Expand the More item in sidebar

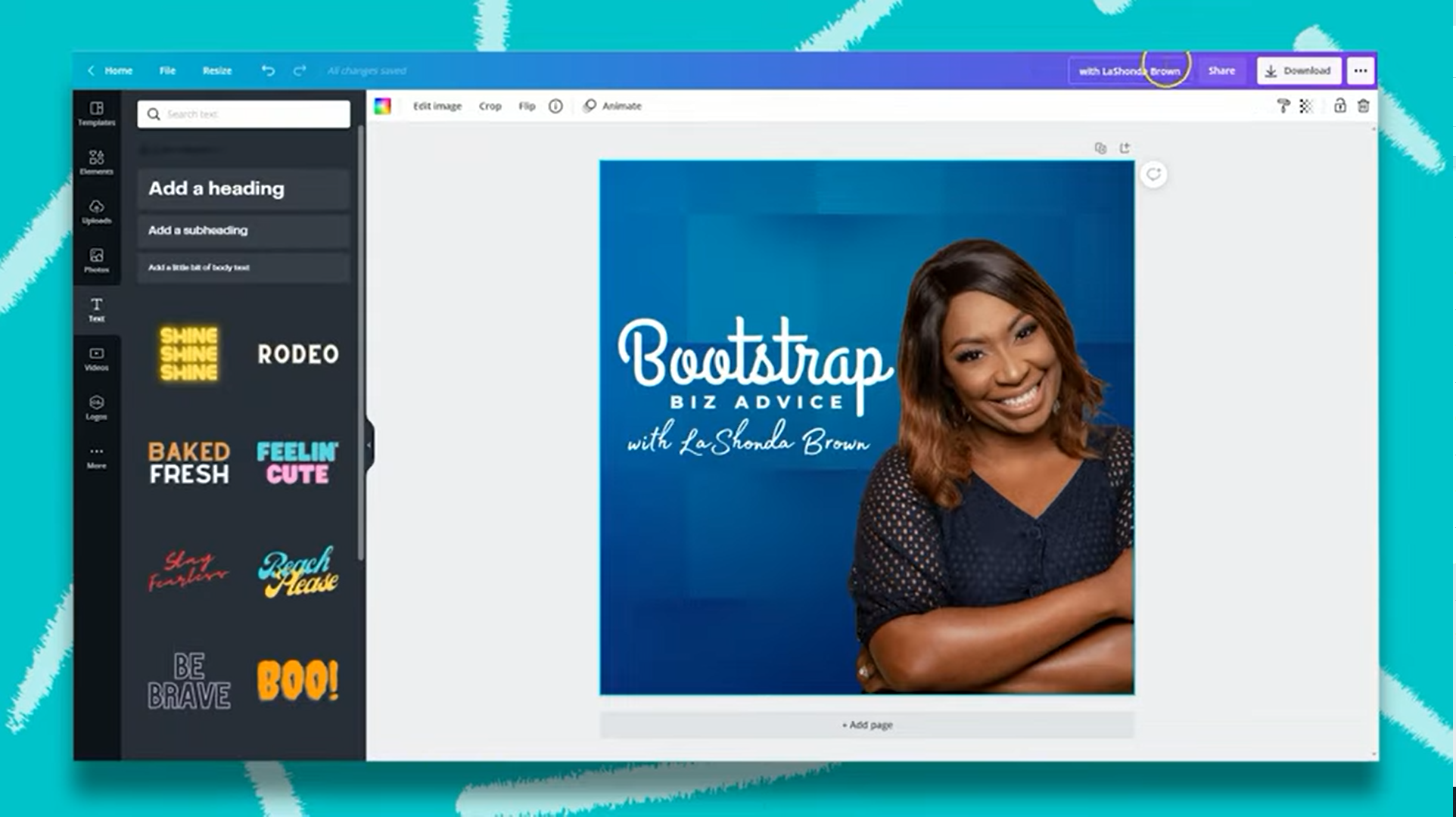[x=97, y=456]
